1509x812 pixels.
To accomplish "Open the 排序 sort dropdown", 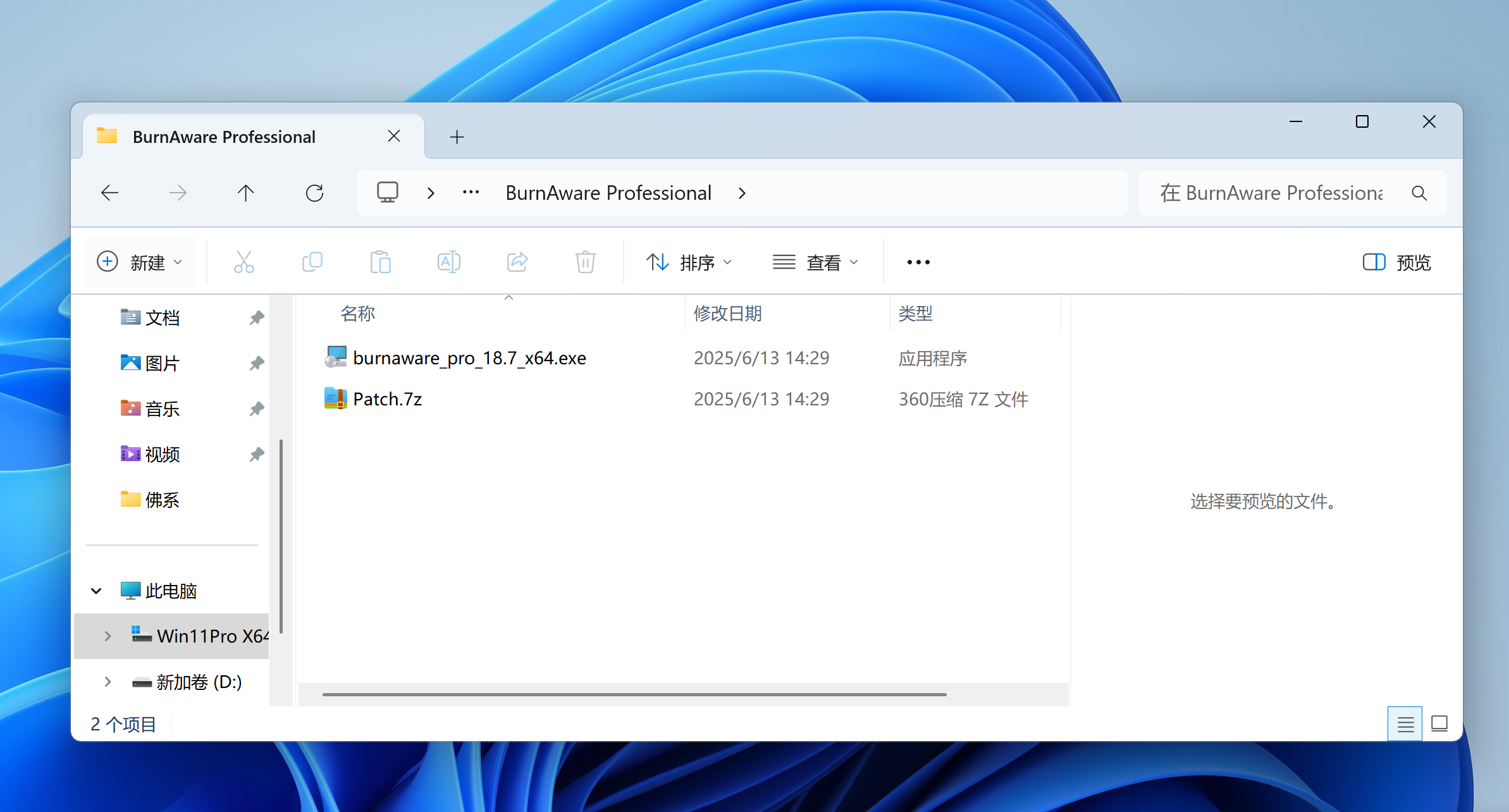I will (x=689, y=262).
